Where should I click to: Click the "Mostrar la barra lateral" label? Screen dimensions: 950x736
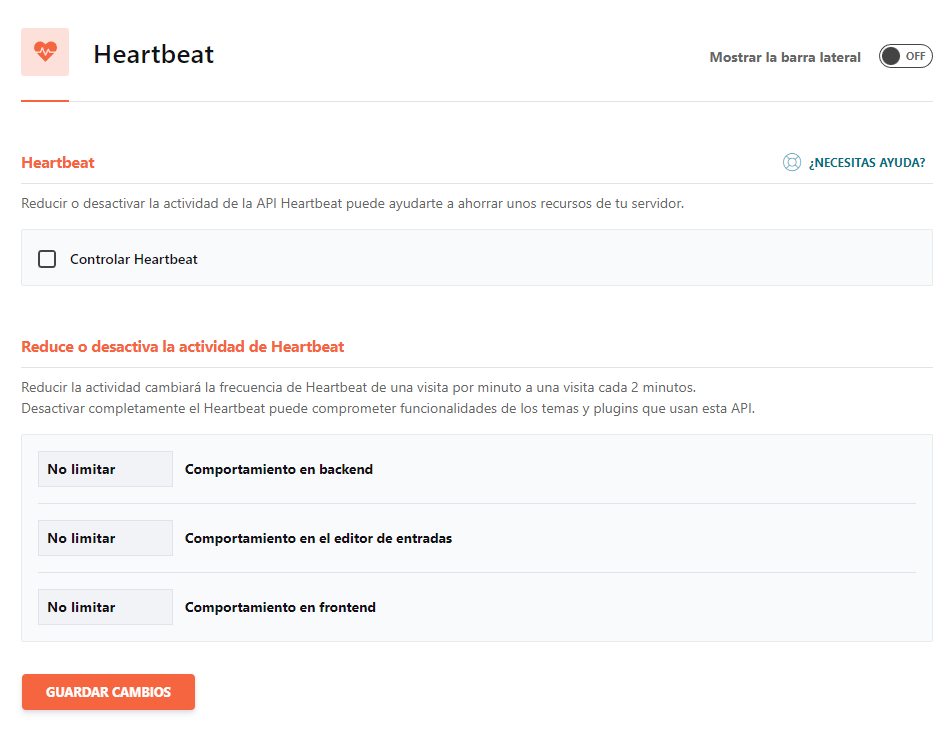785,57
